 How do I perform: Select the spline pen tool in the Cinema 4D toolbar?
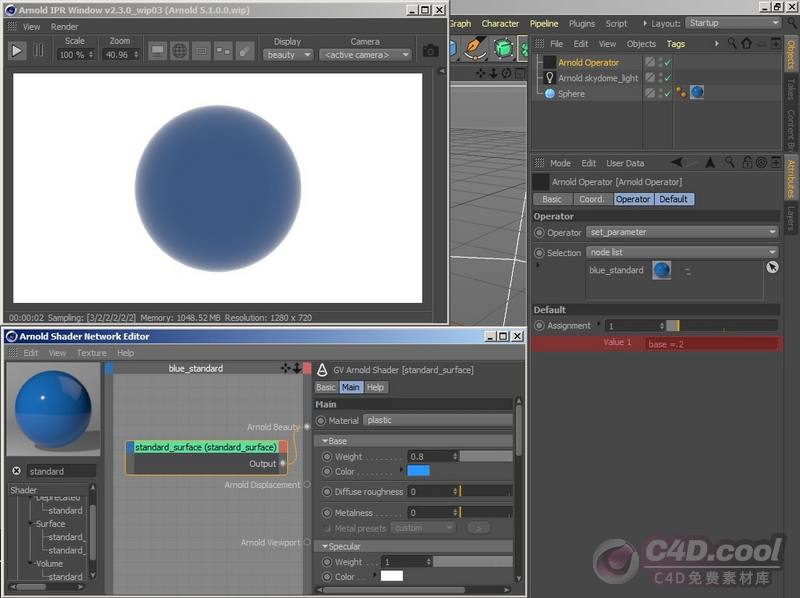pyautogui.click(x=475, y=47)
